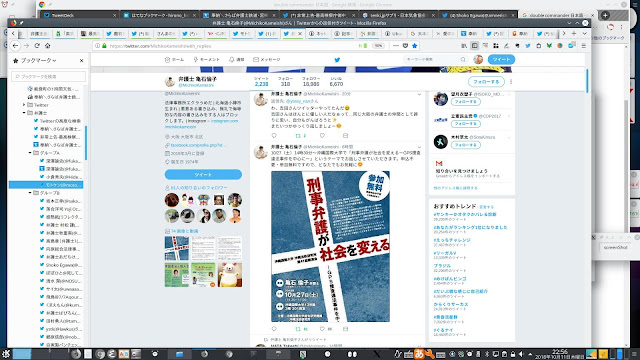Reload the page in Firefox

37,46
